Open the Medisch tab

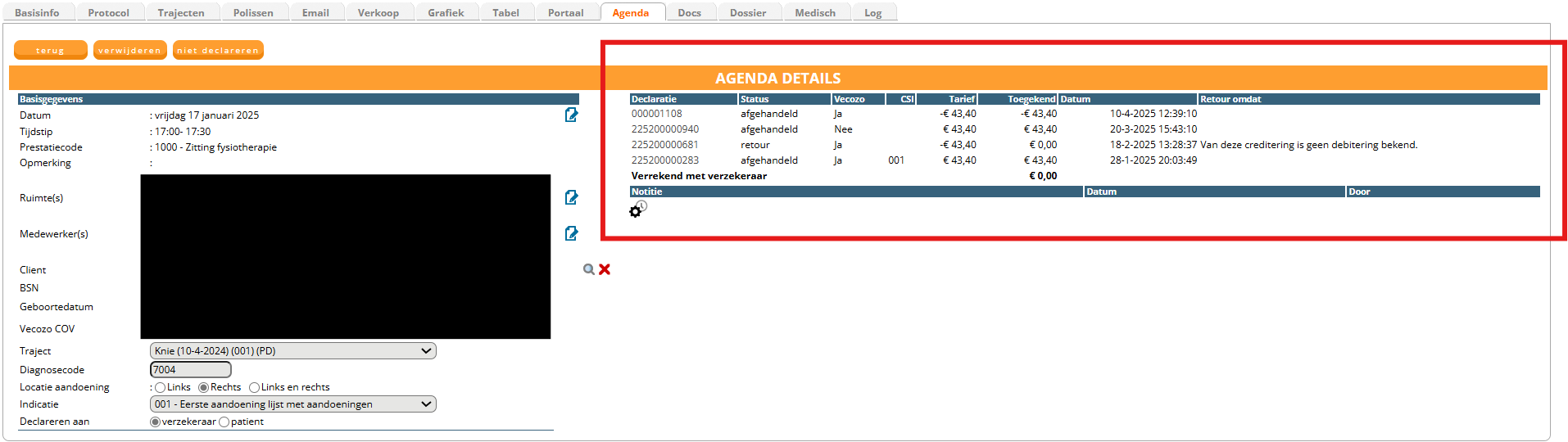click(814, 13)
